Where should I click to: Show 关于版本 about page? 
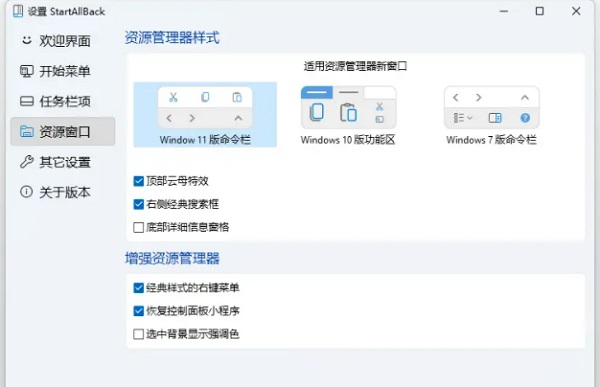click(63, 192)
